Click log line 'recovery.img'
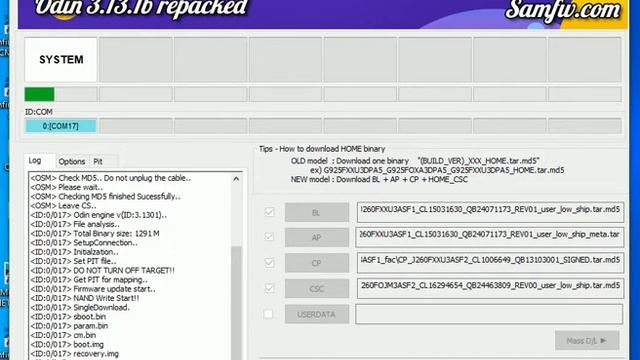The width and height of the screenshot is (640, 360). pos(75,353)
